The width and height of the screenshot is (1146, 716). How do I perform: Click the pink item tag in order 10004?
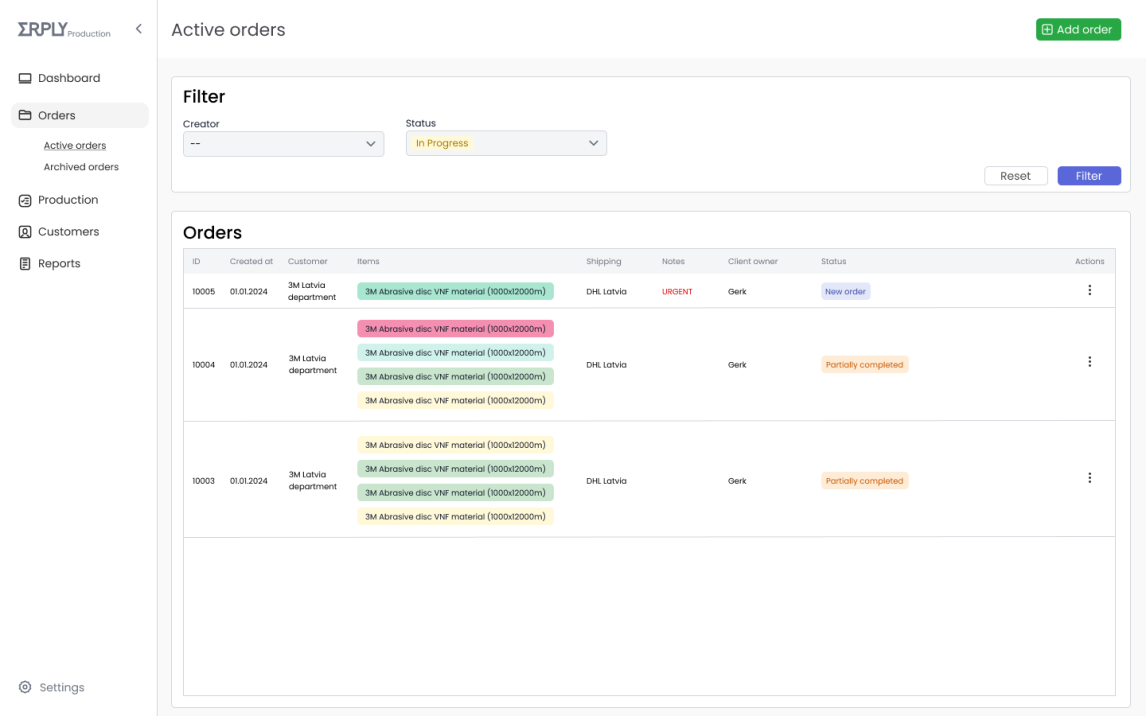click(x=455, y=329)
